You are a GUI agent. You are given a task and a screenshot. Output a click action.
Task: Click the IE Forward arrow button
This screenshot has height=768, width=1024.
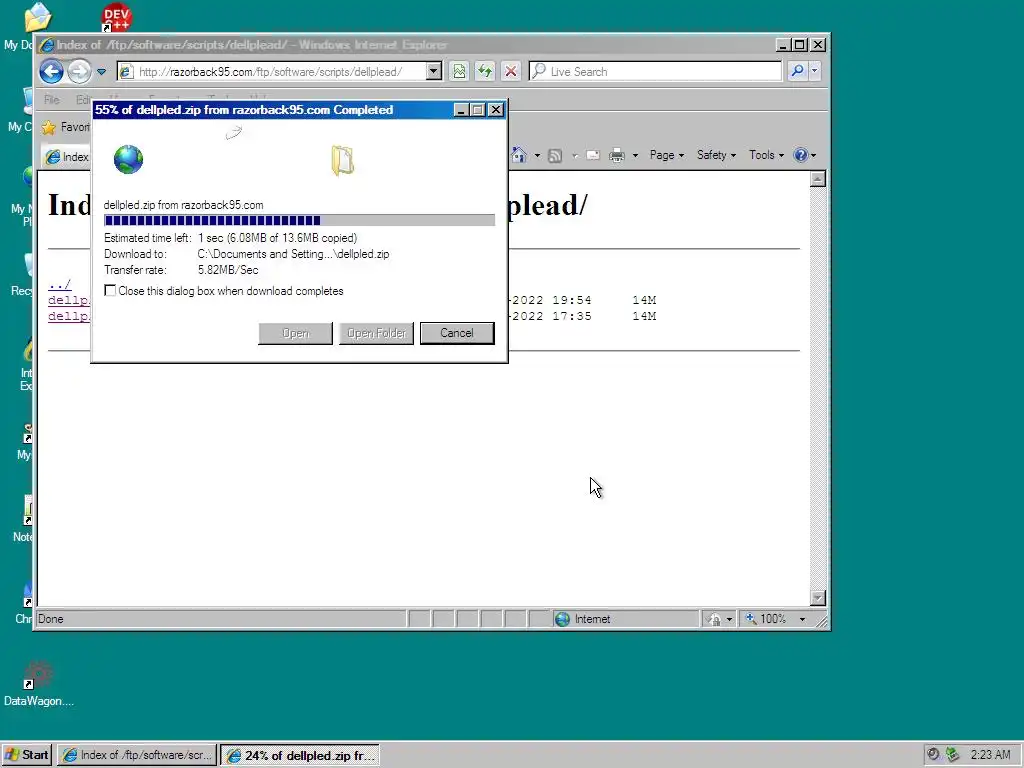[79, 71]
